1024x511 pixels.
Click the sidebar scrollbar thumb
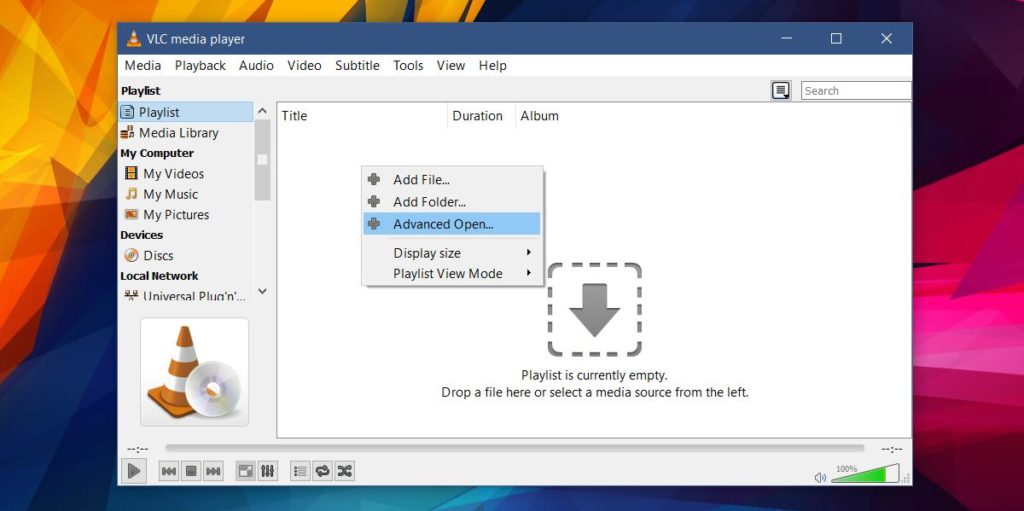click(x=263, y=159)
